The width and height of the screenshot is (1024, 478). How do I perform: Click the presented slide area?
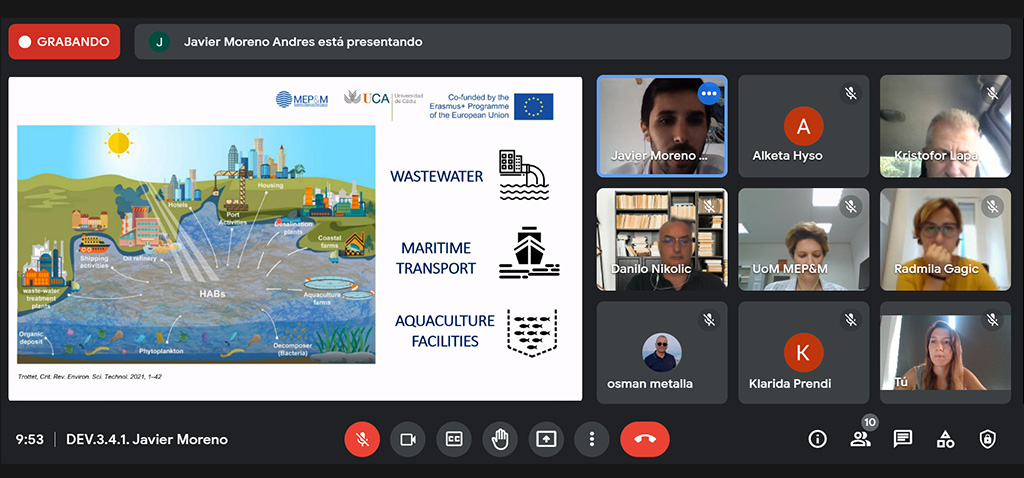click(295, 239)
